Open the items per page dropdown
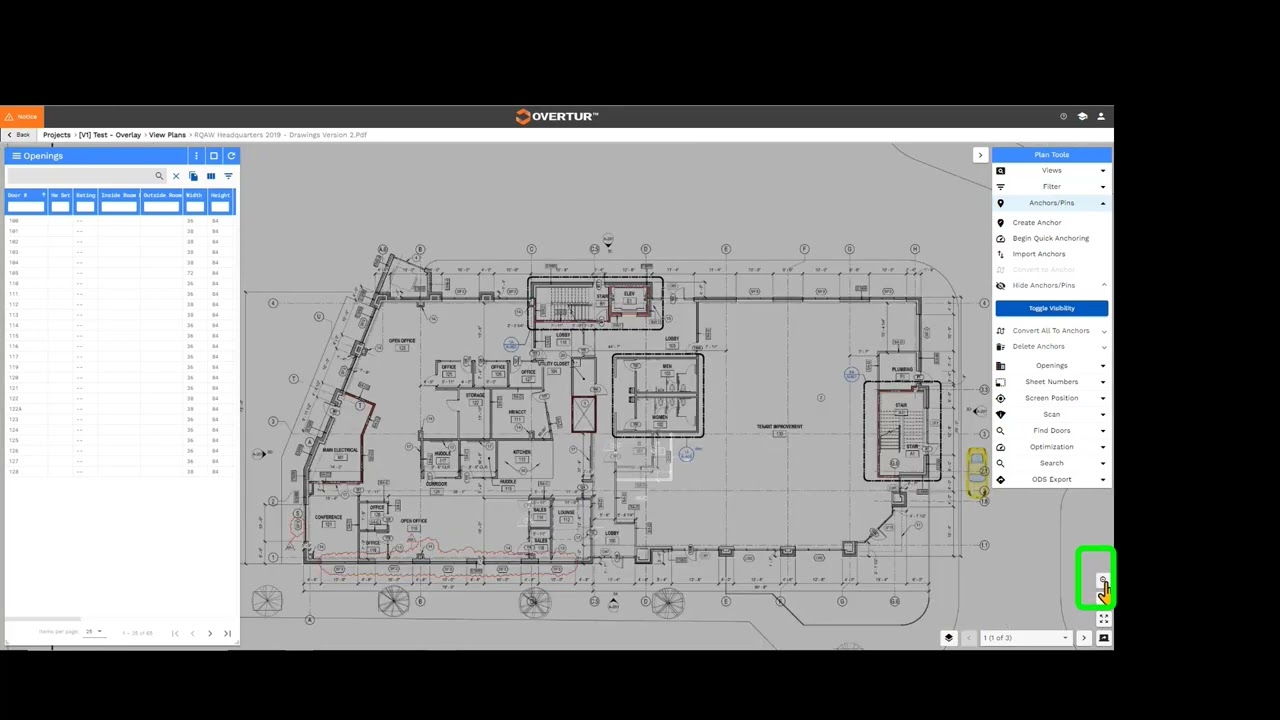Image resolution: width=1280 pixels, height=720 pixels. tap(94, 632)
